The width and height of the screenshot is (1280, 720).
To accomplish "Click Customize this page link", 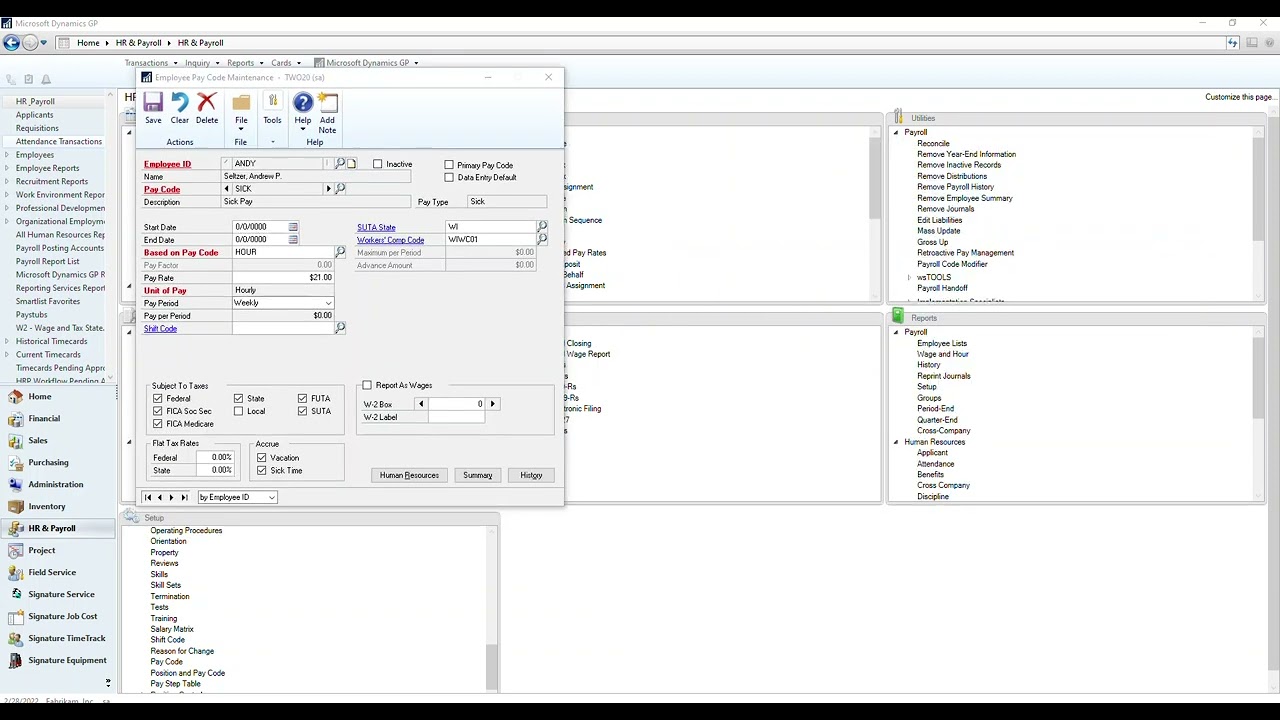I will pos(1240,97).
